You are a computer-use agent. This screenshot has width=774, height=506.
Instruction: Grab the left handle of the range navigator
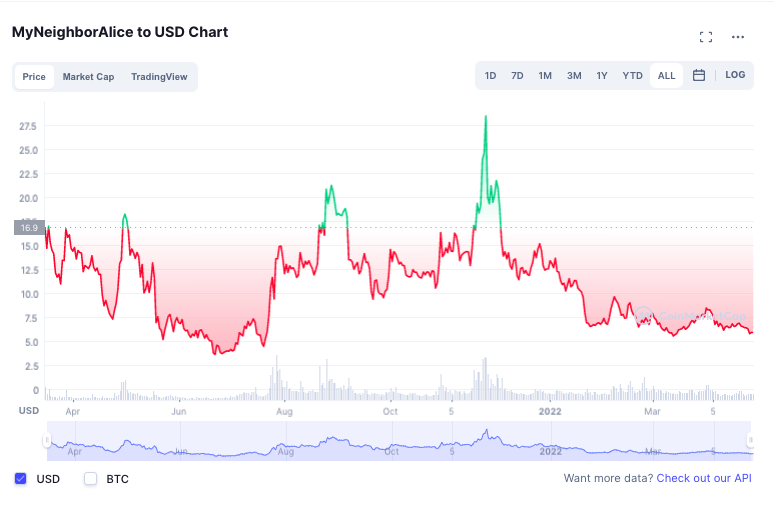click(x=47, y=439)
